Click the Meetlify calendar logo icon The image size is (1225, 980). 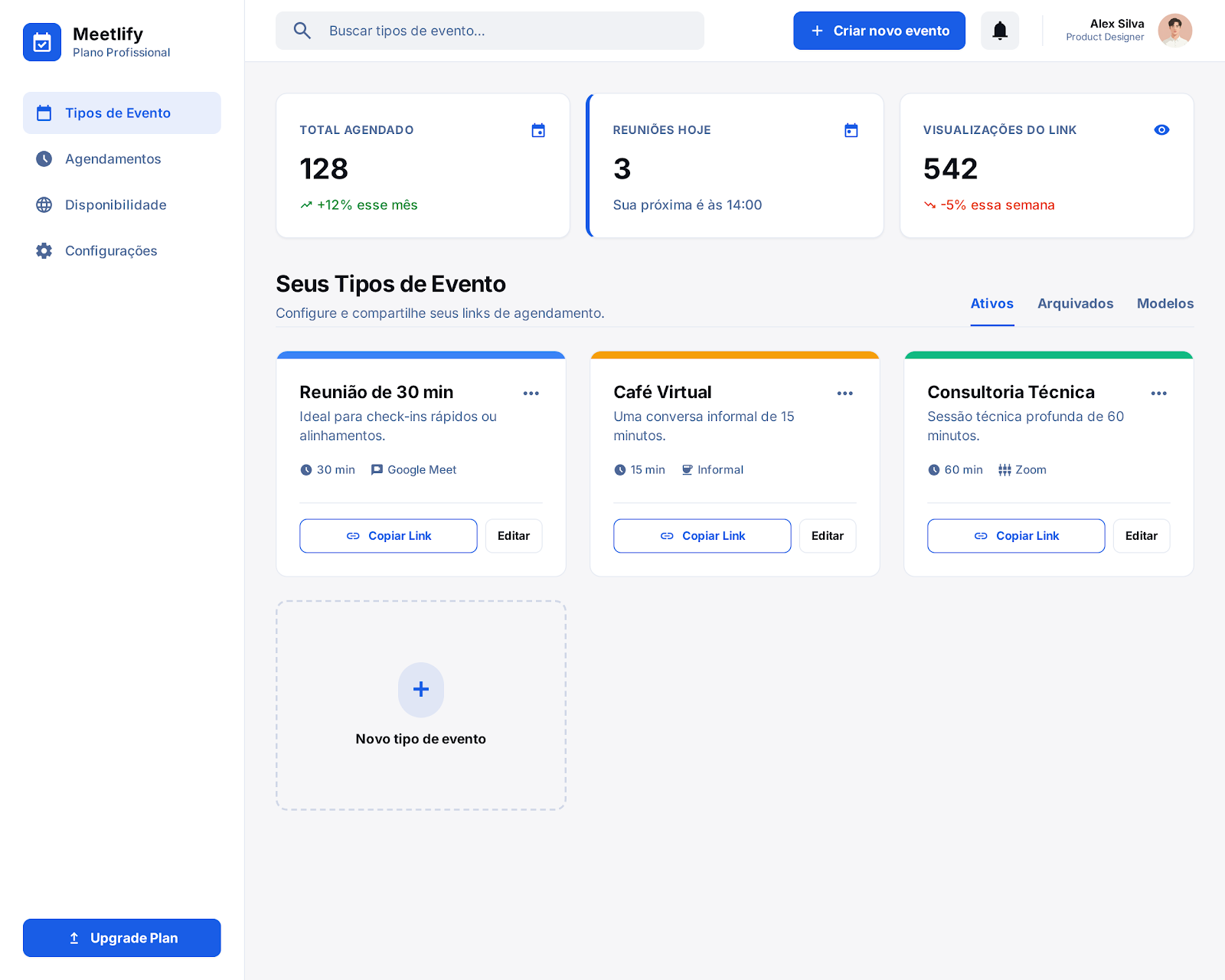[x=42, y=42]
